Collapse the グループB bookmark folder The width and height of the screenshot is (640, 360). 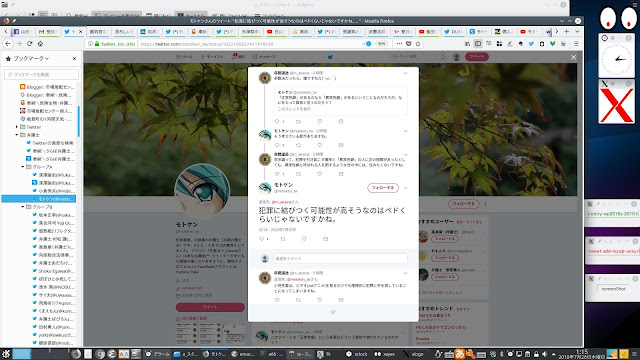click(x=23, y=207)
